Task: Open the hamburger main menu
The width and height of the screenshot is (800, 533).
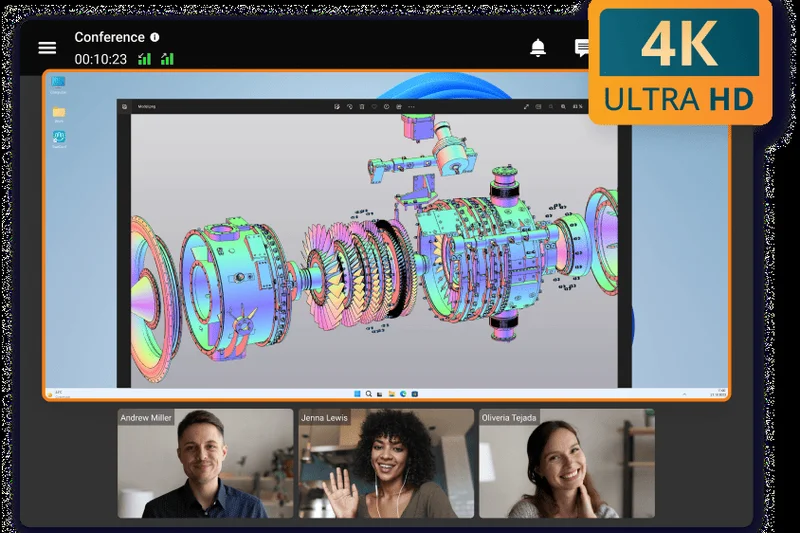Action: click(47, 48)
